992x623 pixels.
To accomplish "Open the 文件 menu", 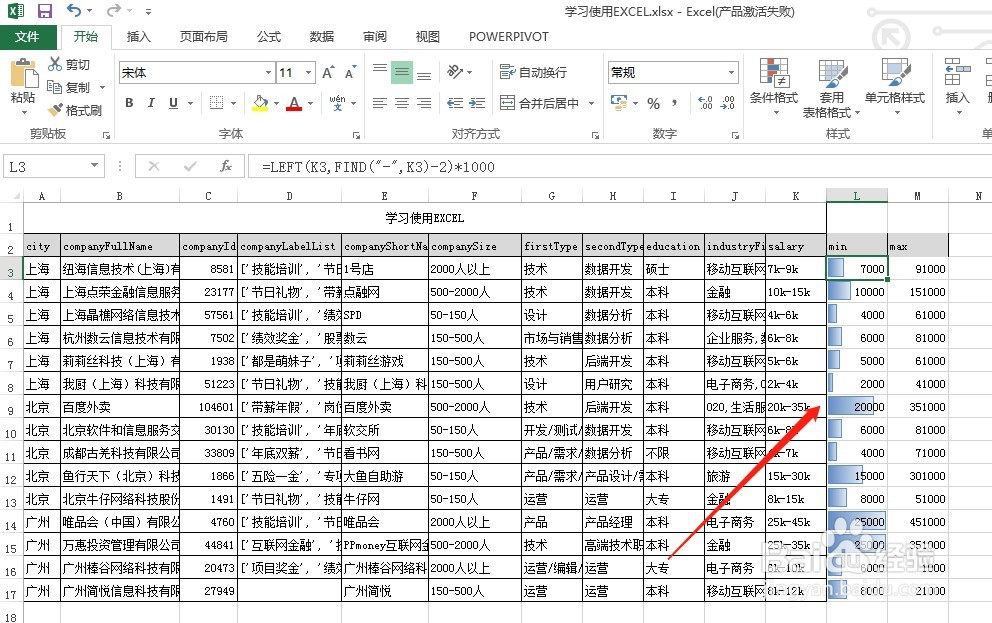I will click(x=29, y=37).
